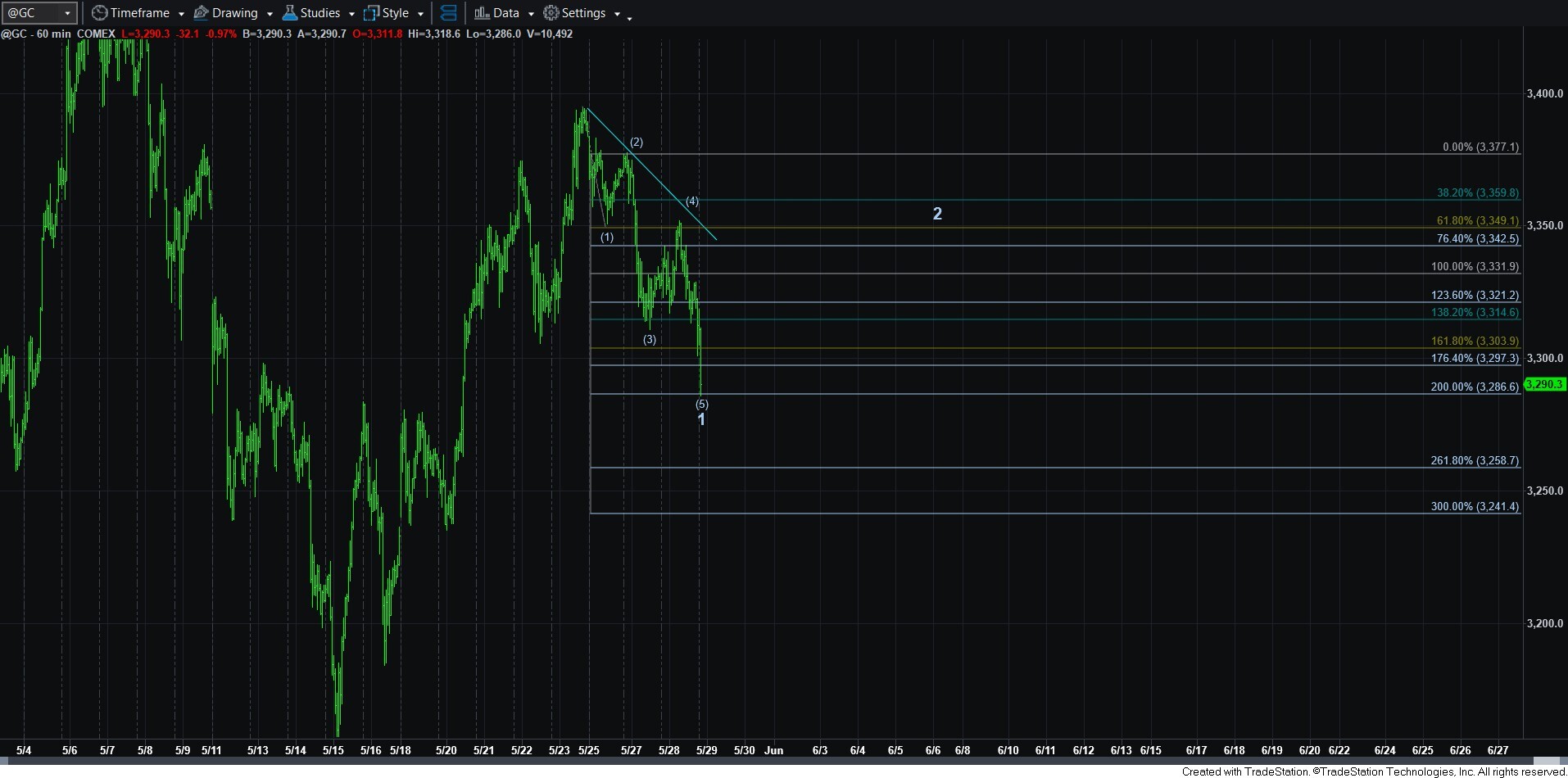Image resolution: width=1568 pixels, height=778 pixels.
Task: Click the 6/27 date axis label
Action: [x=1498, y=750]
